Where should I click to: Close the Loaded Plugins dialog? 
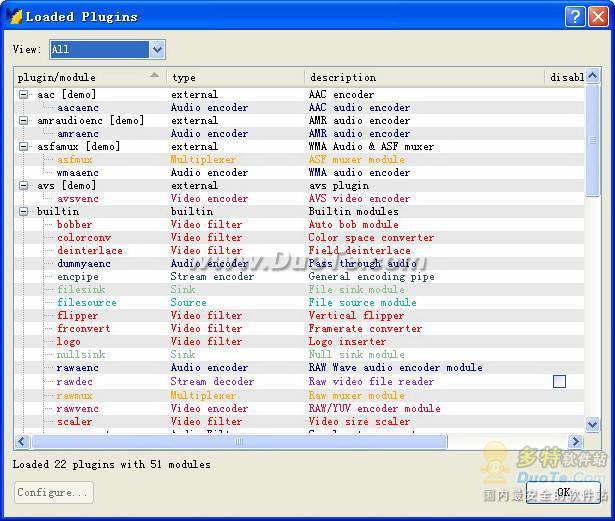click(x=599, y=16)
